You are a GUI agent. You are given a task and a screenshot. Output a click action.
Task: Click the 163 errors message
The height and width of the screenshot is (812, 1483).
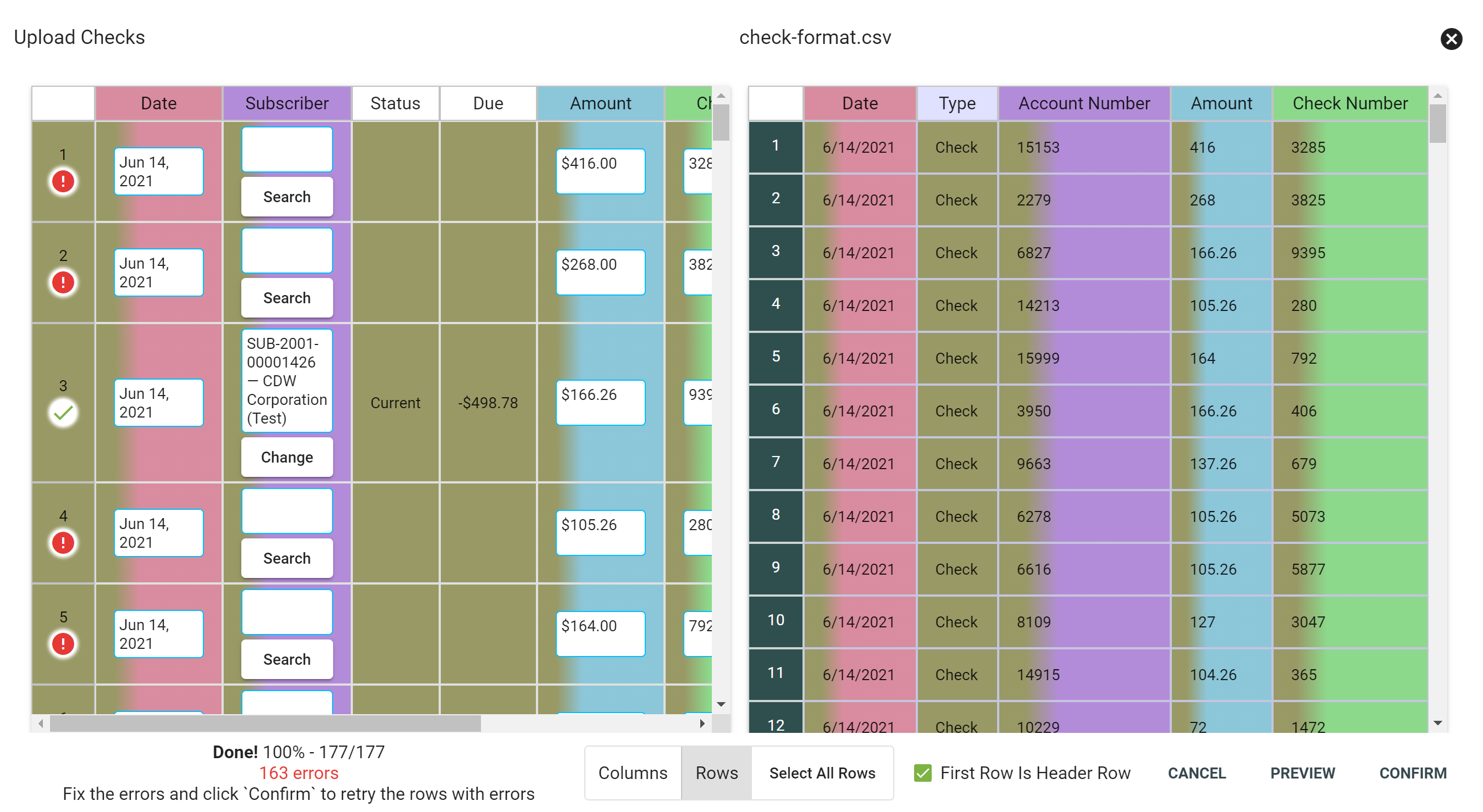click(298, 773)
